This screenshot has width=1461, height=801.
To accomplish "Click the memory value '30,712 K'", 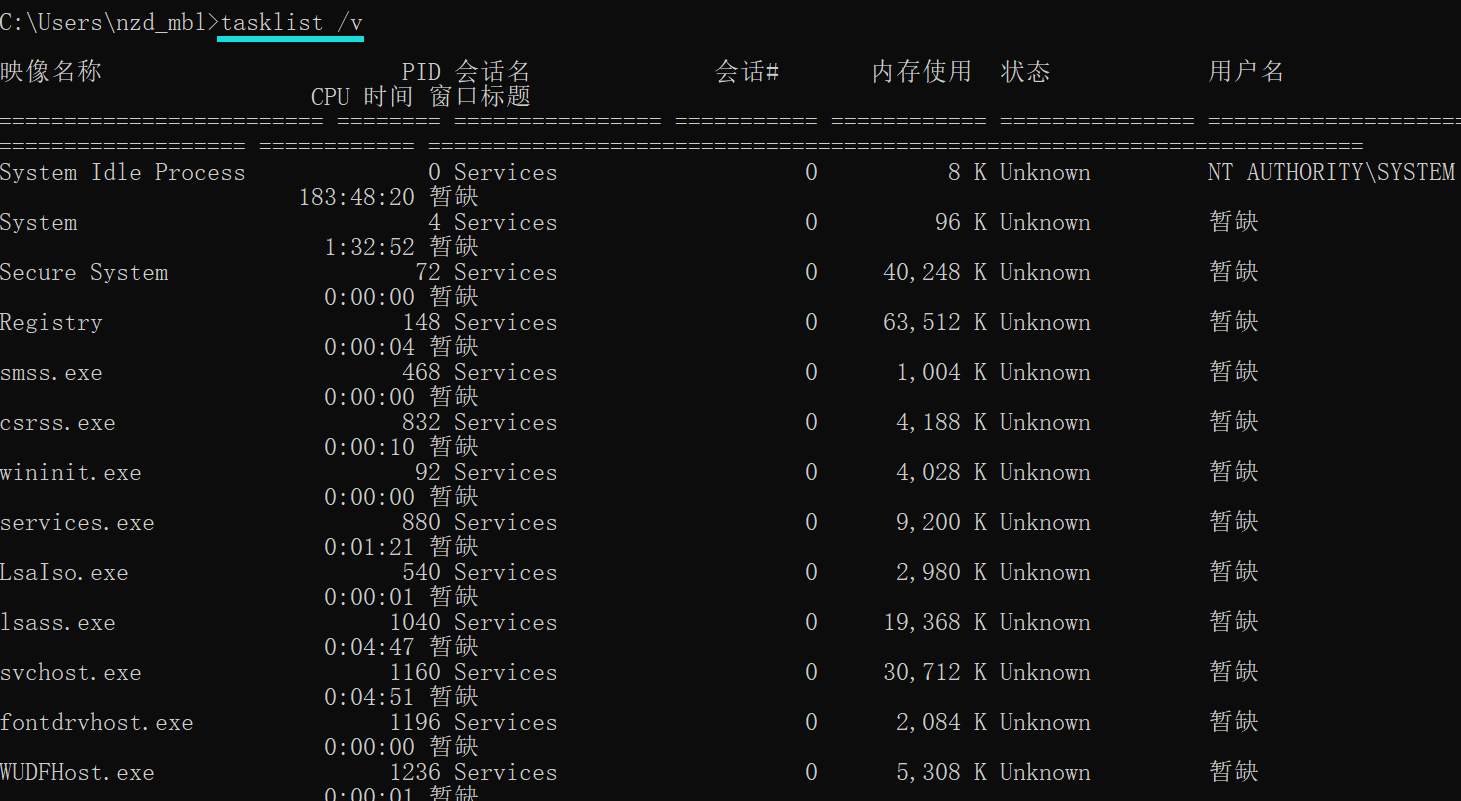I will pyautogui.click(x=935, y=672).
